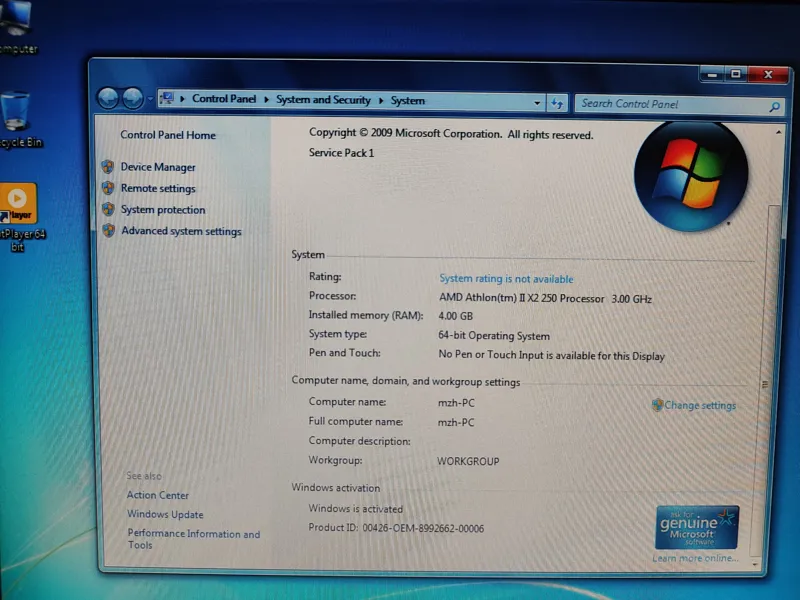Open Advanced system settings

tap(181, 232)
